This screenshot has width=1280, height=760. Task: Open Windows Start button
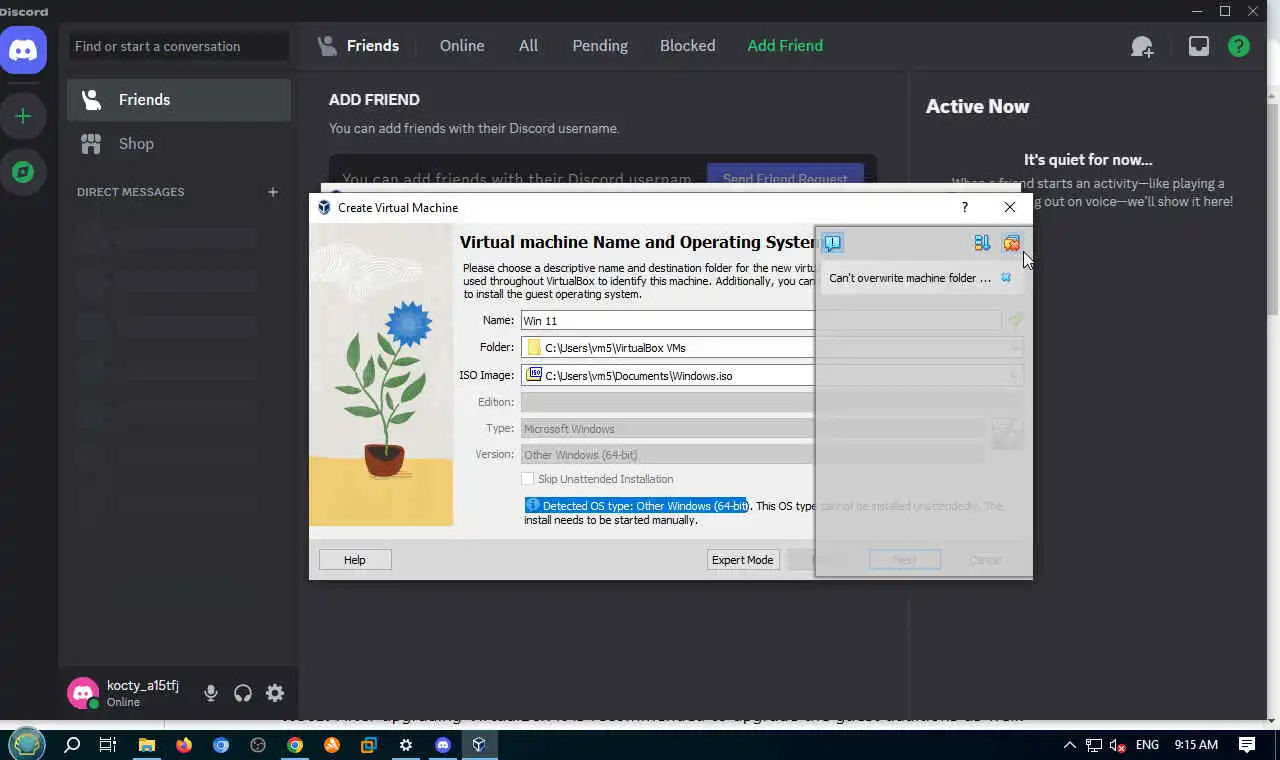(x=27, y=744)
